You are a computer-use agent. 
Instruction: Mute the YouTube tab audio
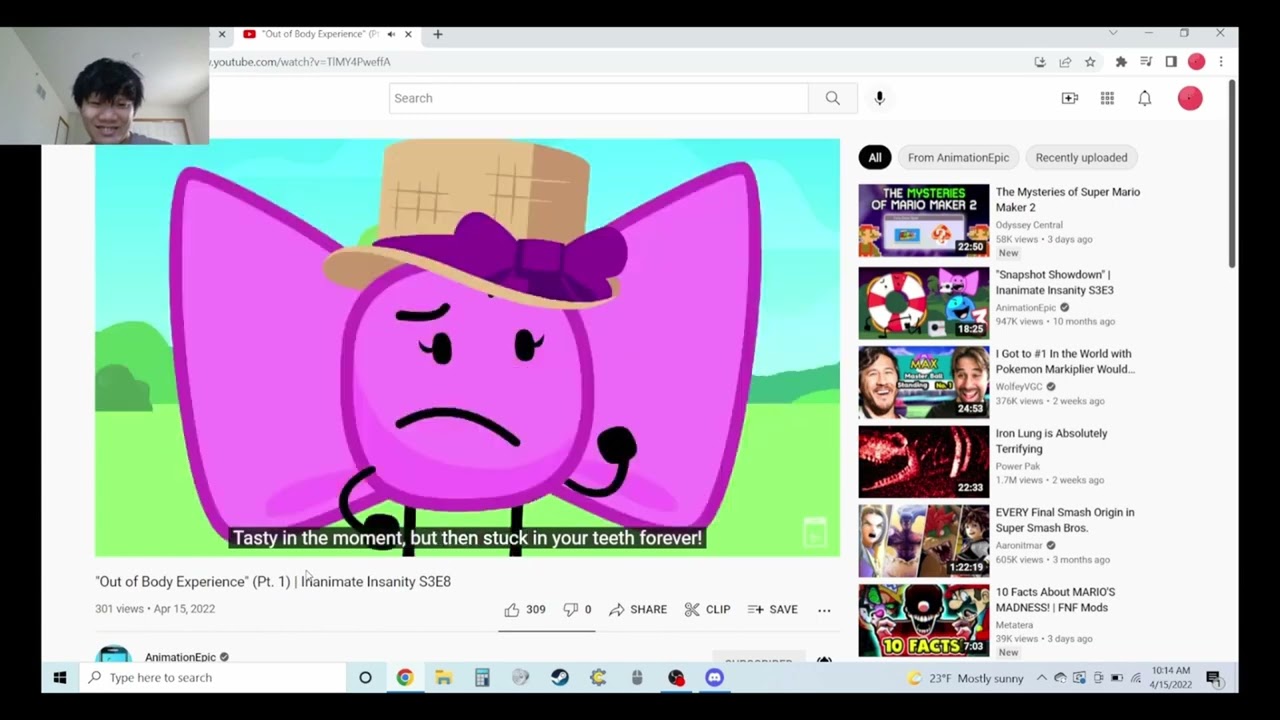(391, 34)
